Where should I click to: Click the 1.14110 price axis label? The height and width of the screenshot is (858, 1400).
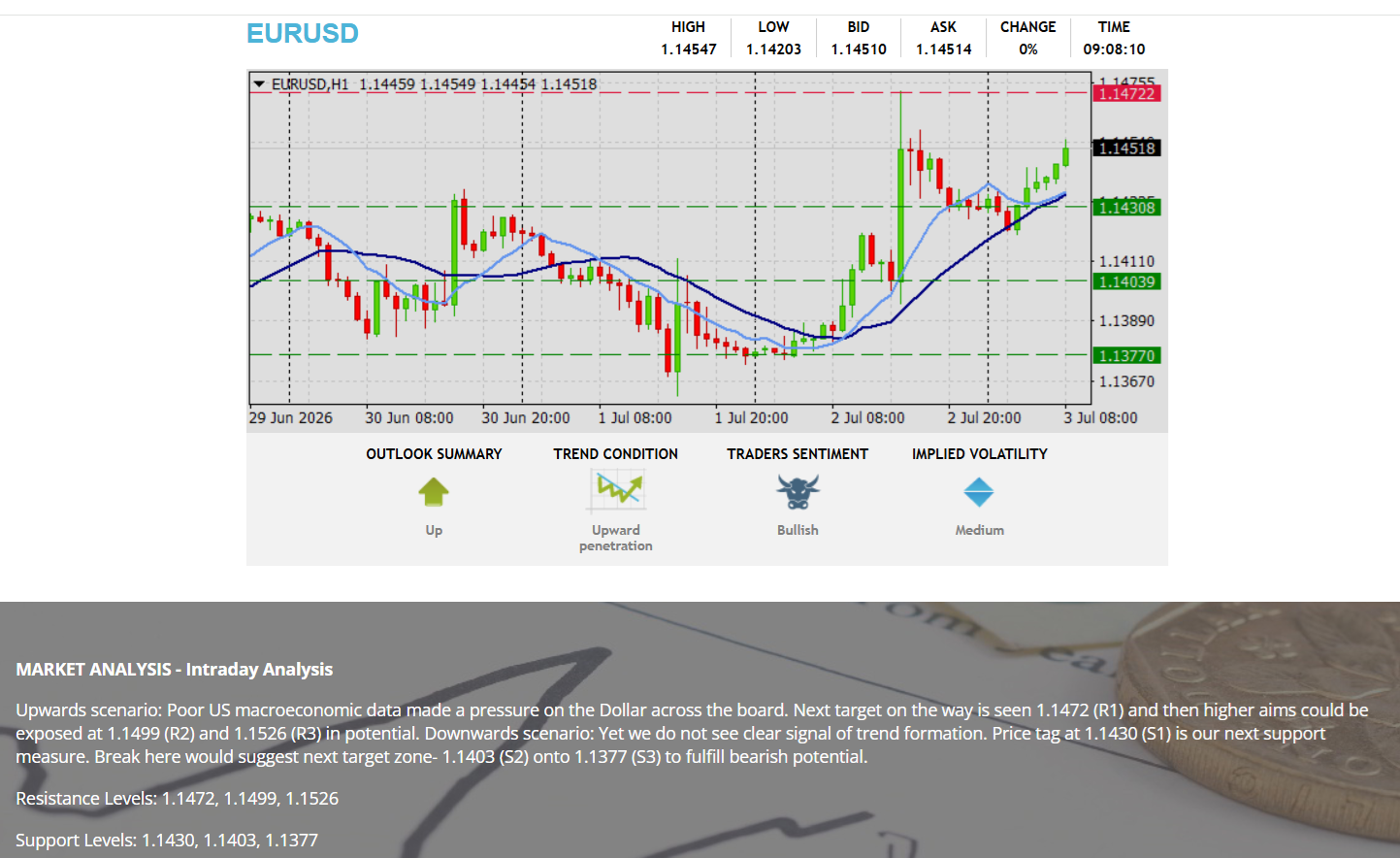coord(1126,262)
